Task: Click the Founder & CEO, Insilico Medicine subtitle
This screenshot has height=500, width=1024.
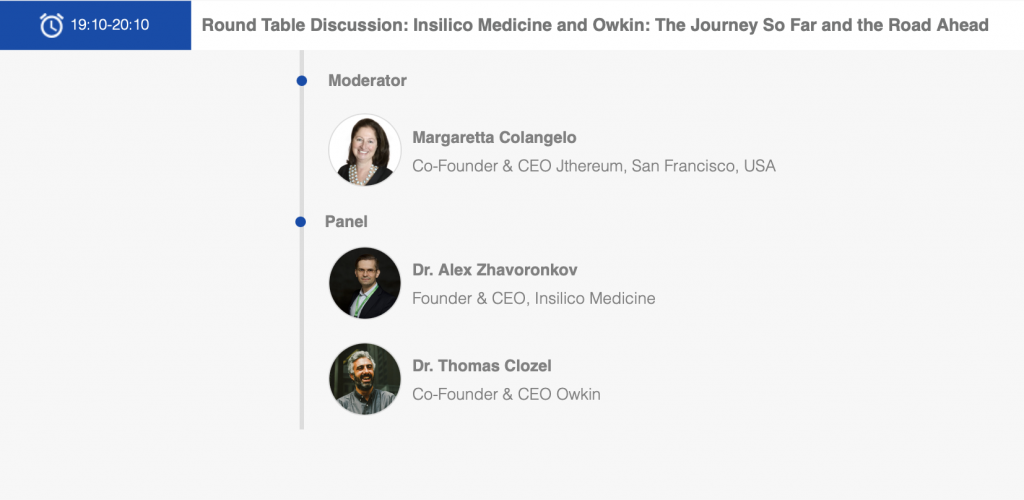Action: pos(534,299)
